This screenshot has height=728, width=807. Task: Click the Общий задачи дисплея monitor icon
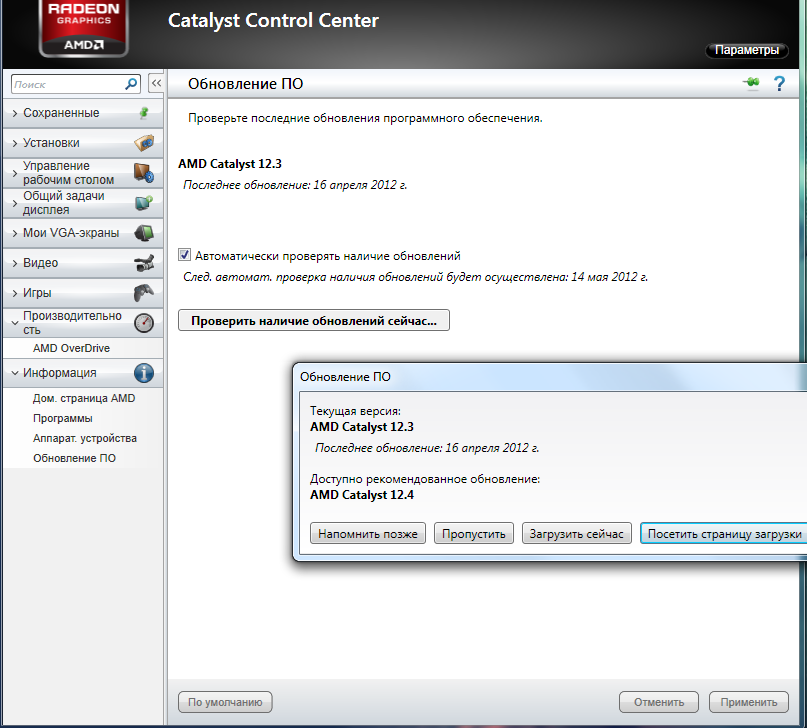tap(144, 203)
